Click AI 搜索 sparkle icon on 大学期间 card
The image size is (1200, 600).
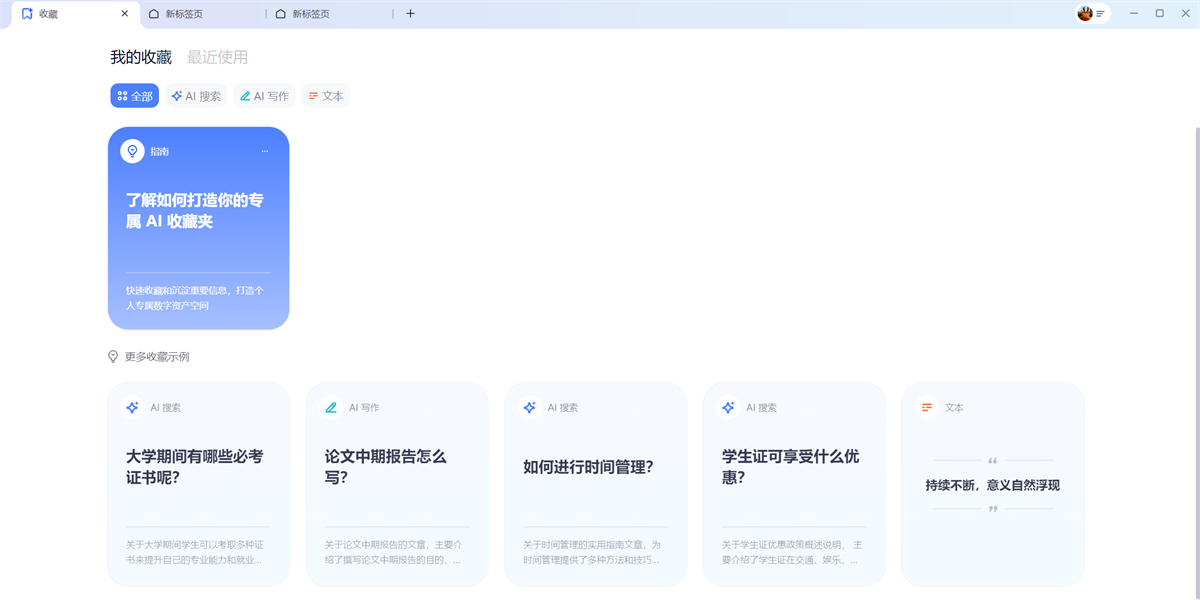point(132,408)
